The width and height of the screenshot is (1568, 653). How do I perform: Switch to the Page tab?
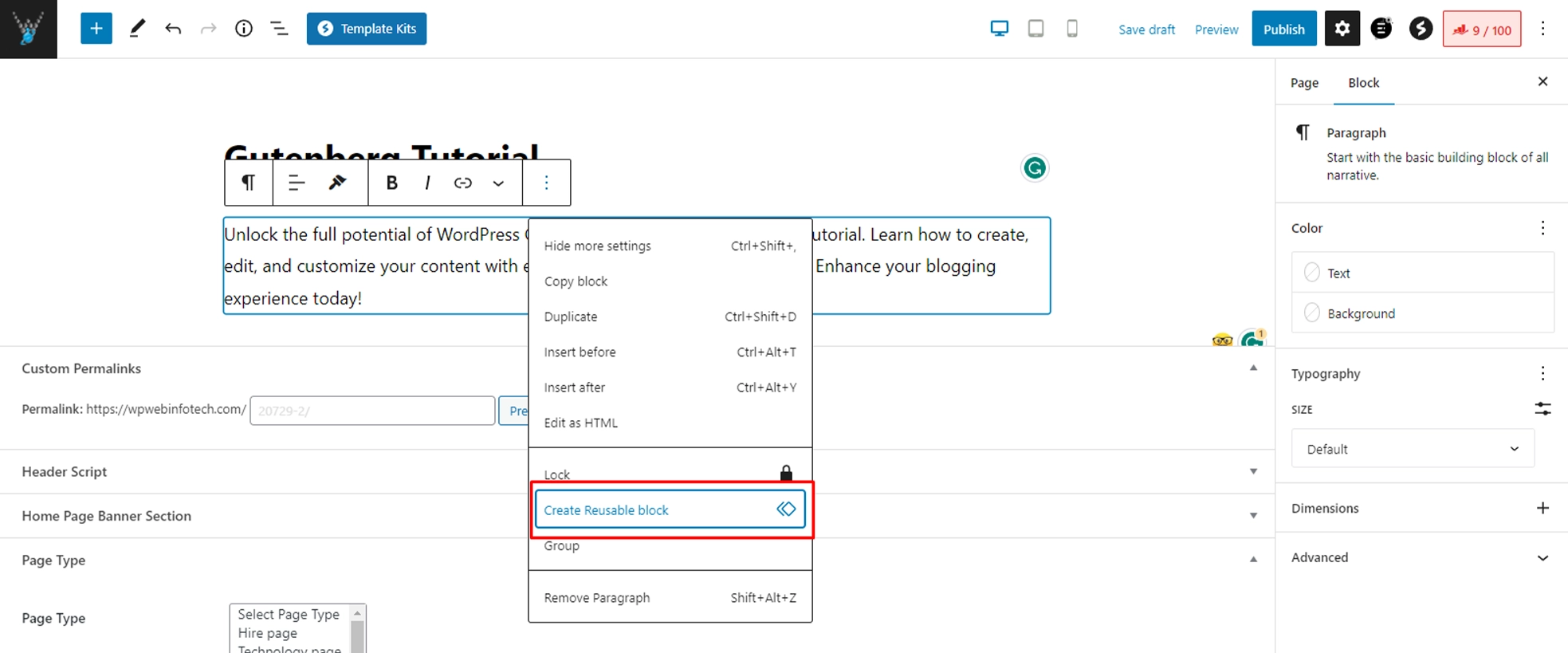click(1304, 83)
